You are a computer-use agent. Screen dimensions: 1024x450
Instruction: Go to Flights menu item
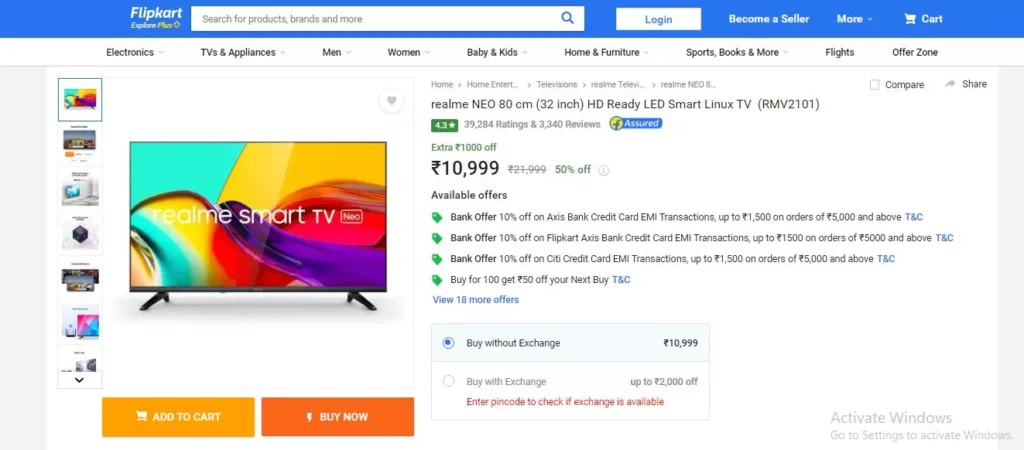click(x=839, y=52)
